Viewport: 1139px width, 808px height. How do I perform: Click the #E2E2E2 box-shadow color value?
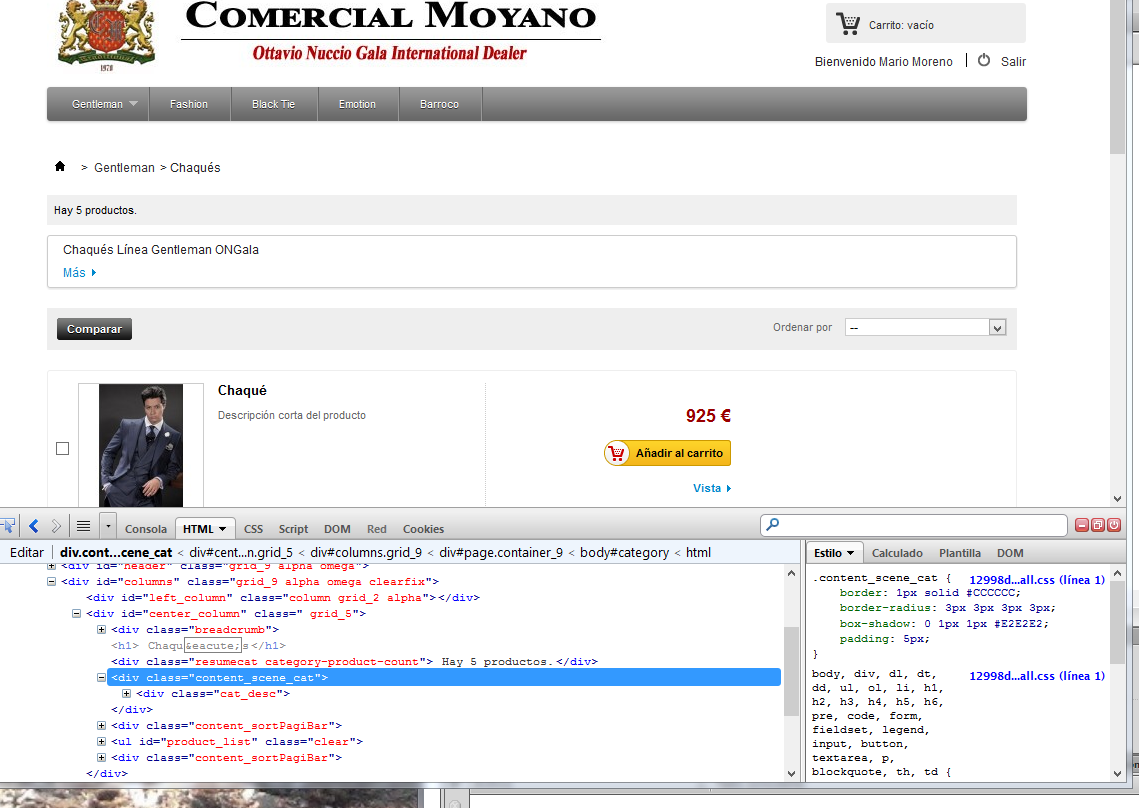1018,623
